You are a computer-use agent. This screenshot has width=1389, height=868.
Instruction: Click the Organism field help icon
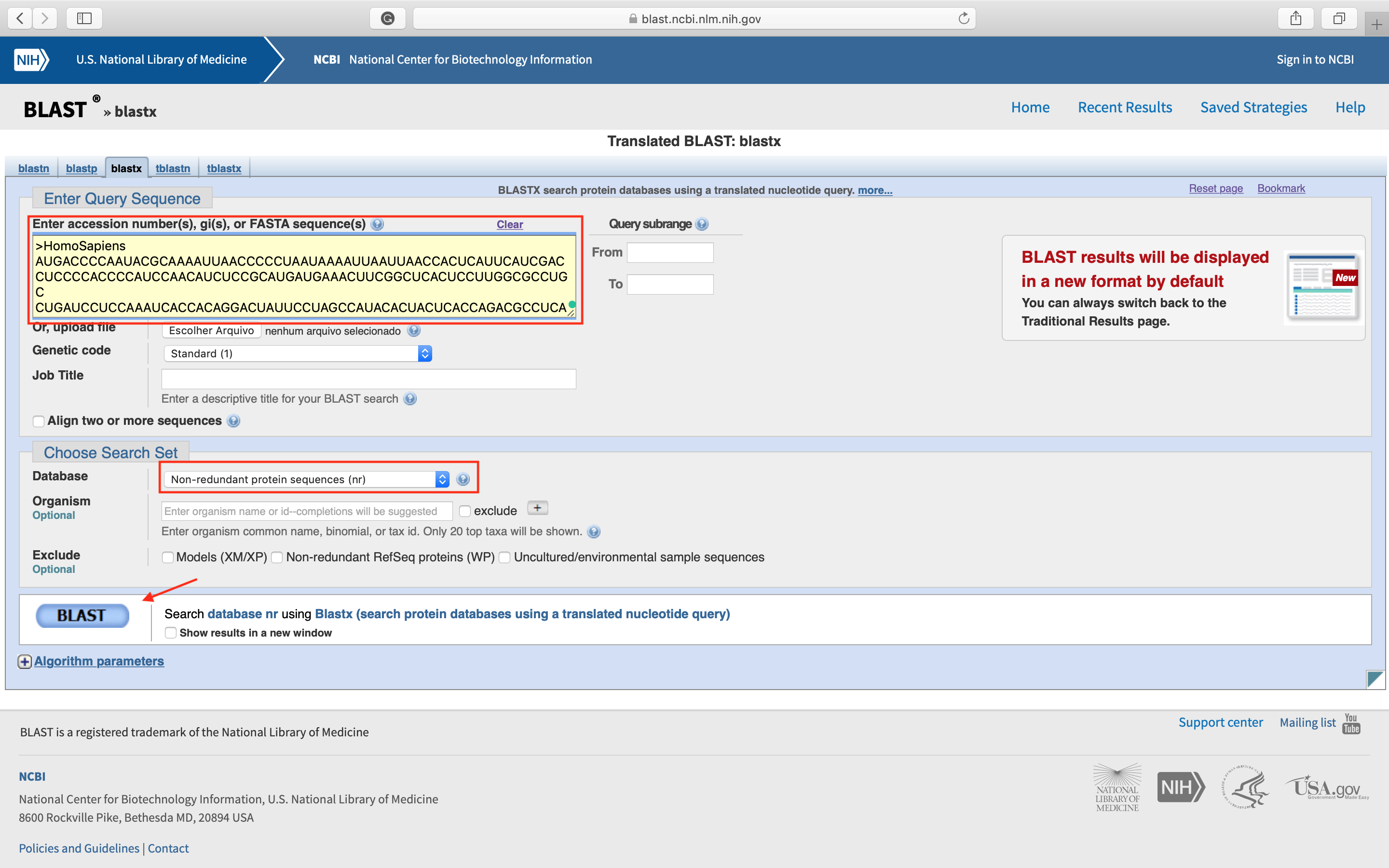594,531
